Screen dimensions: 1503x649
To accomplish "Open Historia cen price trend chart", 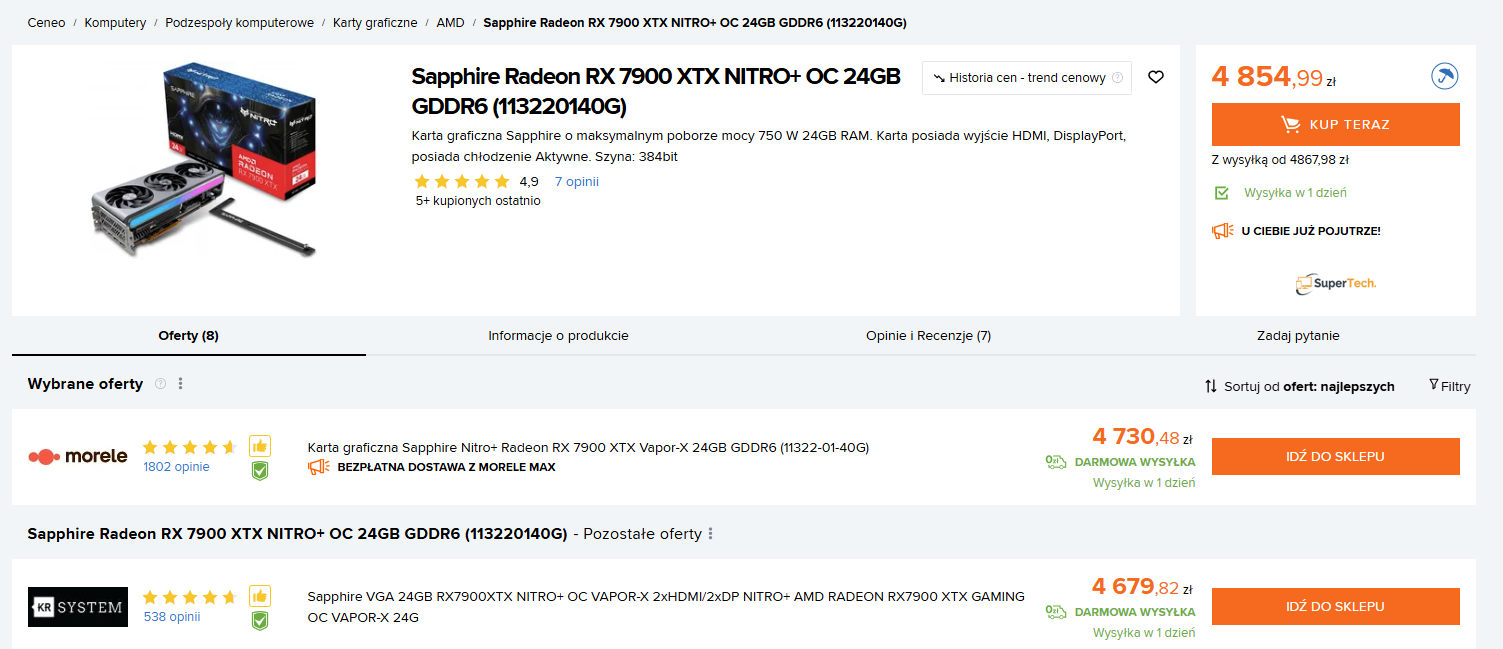I will (x=1026, y=78).
